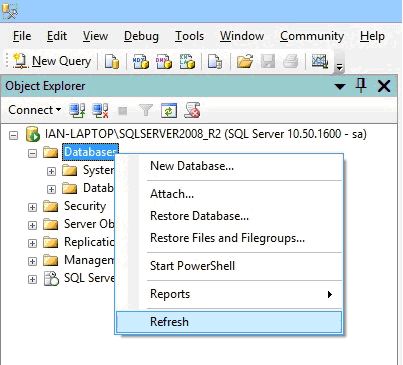Click the Print icon in toolbar
This screenshot has width=403, height=365.
290,61
